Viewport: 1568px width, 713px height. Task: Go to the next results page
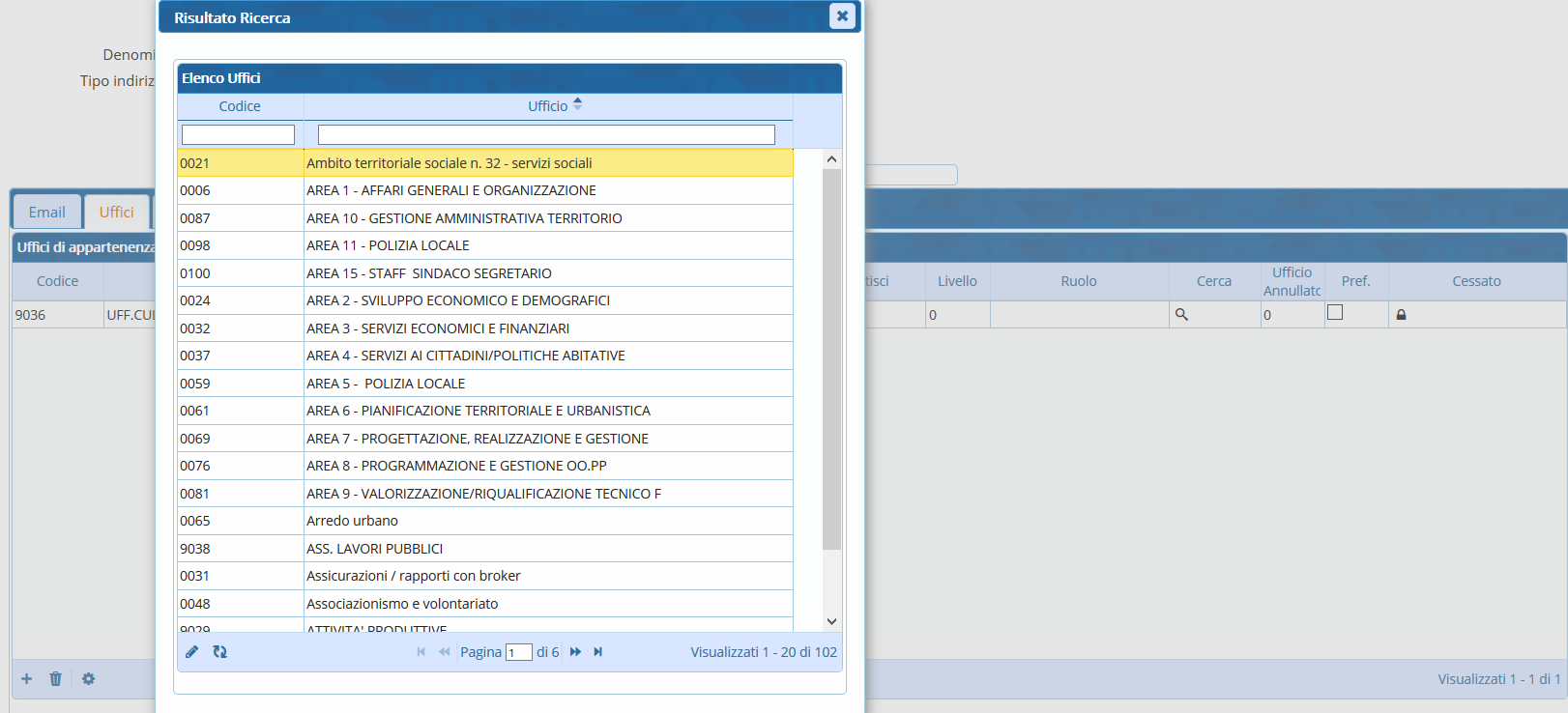[575, 652]
